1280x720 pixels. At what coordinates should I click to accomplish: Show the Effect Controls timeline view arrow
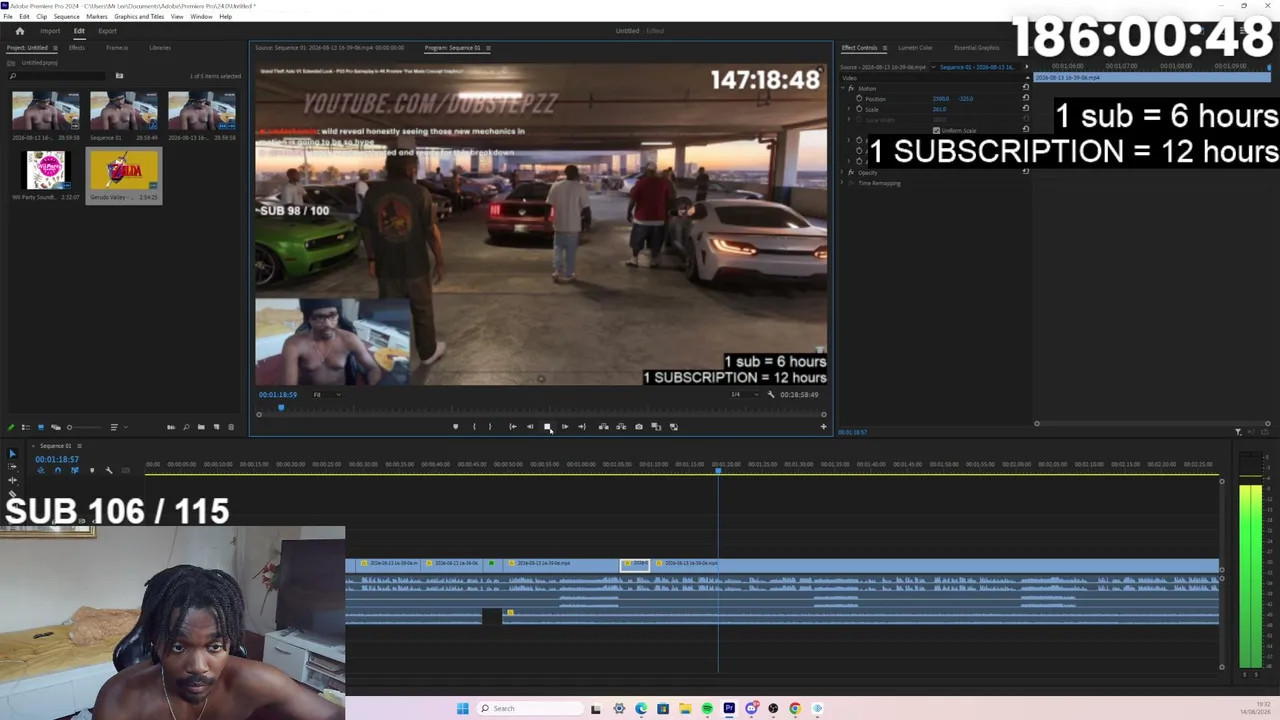(x=1025, y=67)
